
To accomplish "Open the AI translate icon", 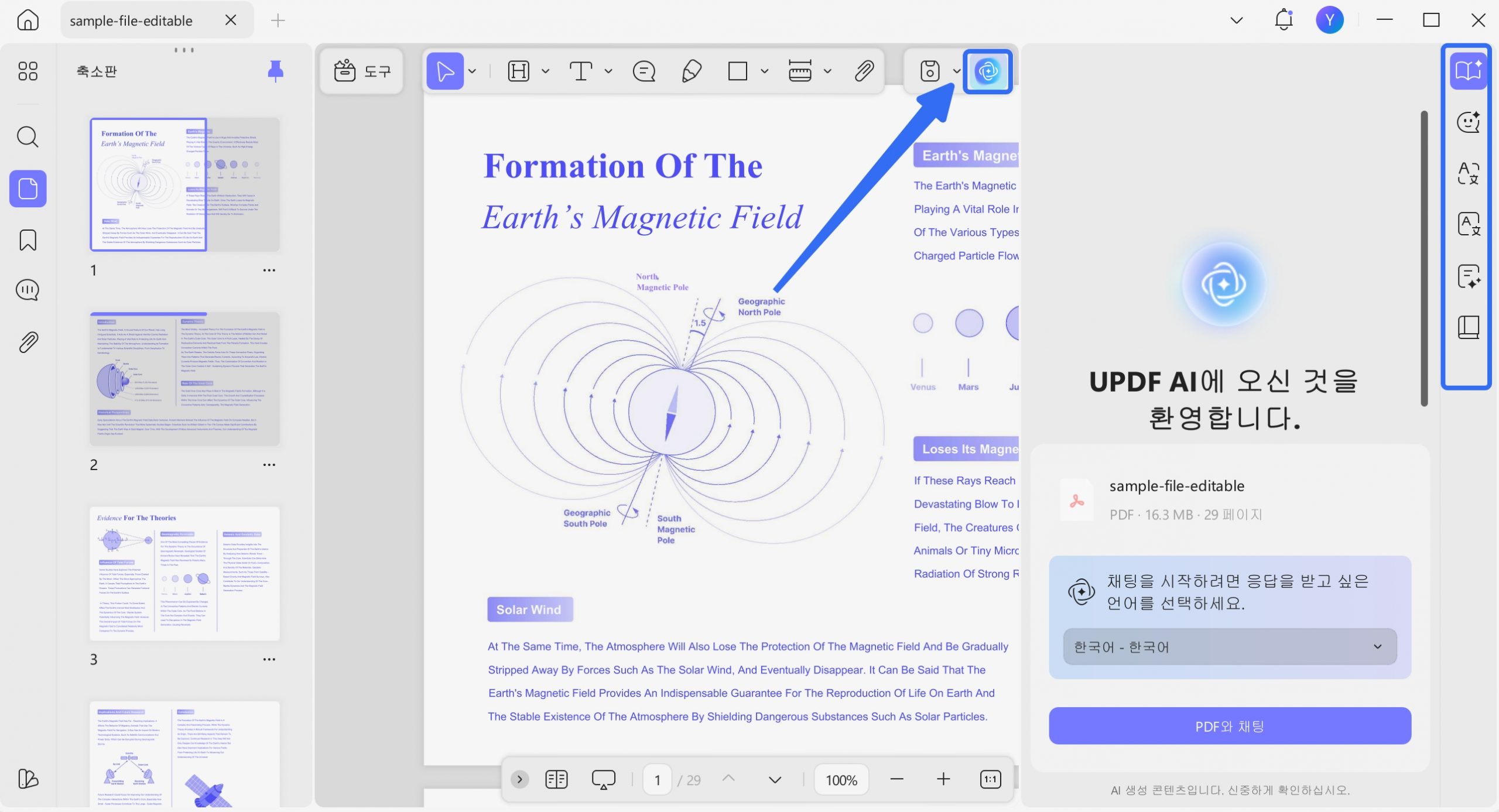I will click(x=1468, y=173).
